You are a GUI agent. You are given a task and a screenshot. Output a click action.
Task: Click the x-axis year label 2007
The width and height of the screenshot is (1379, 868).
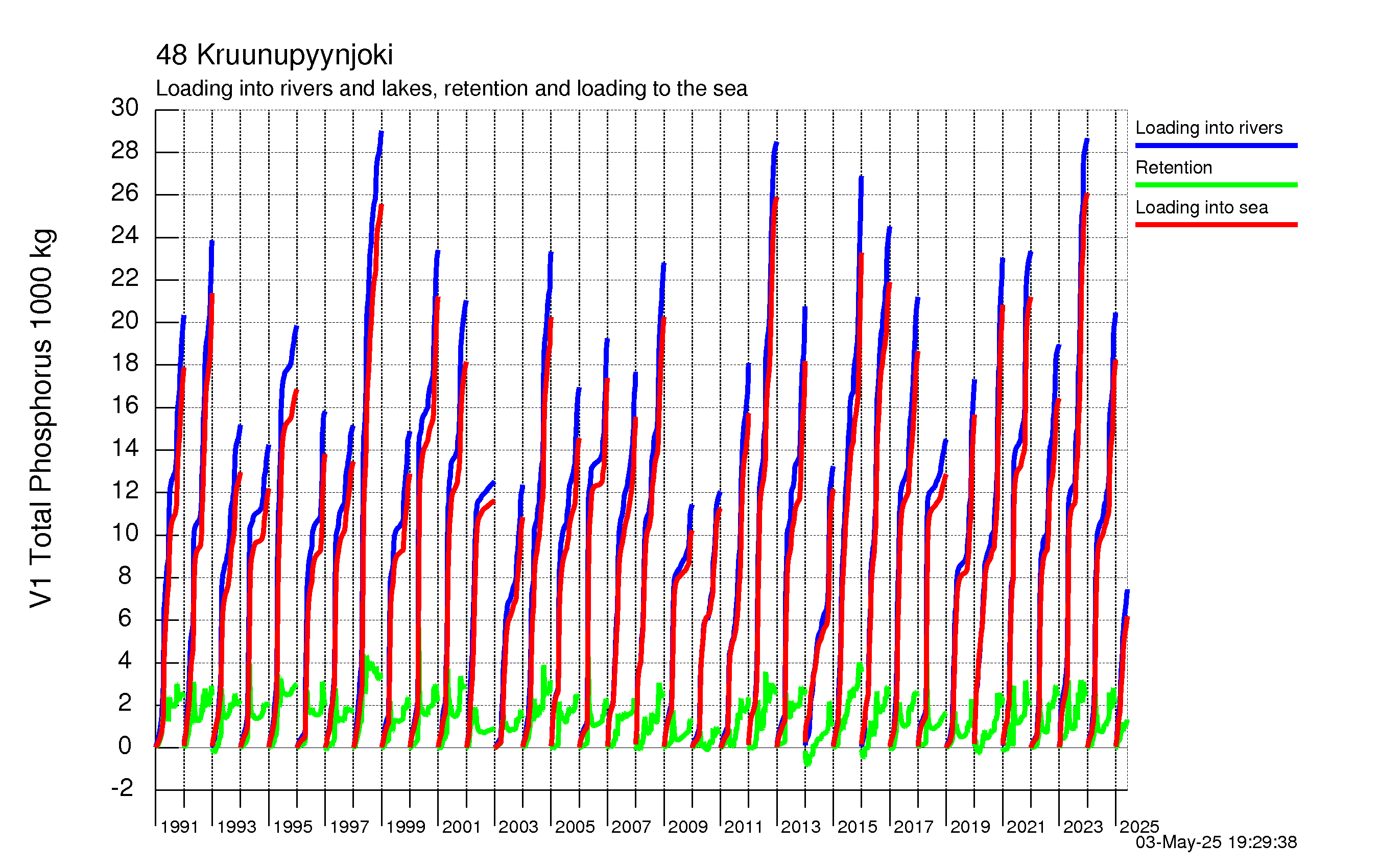click(631, 827)
